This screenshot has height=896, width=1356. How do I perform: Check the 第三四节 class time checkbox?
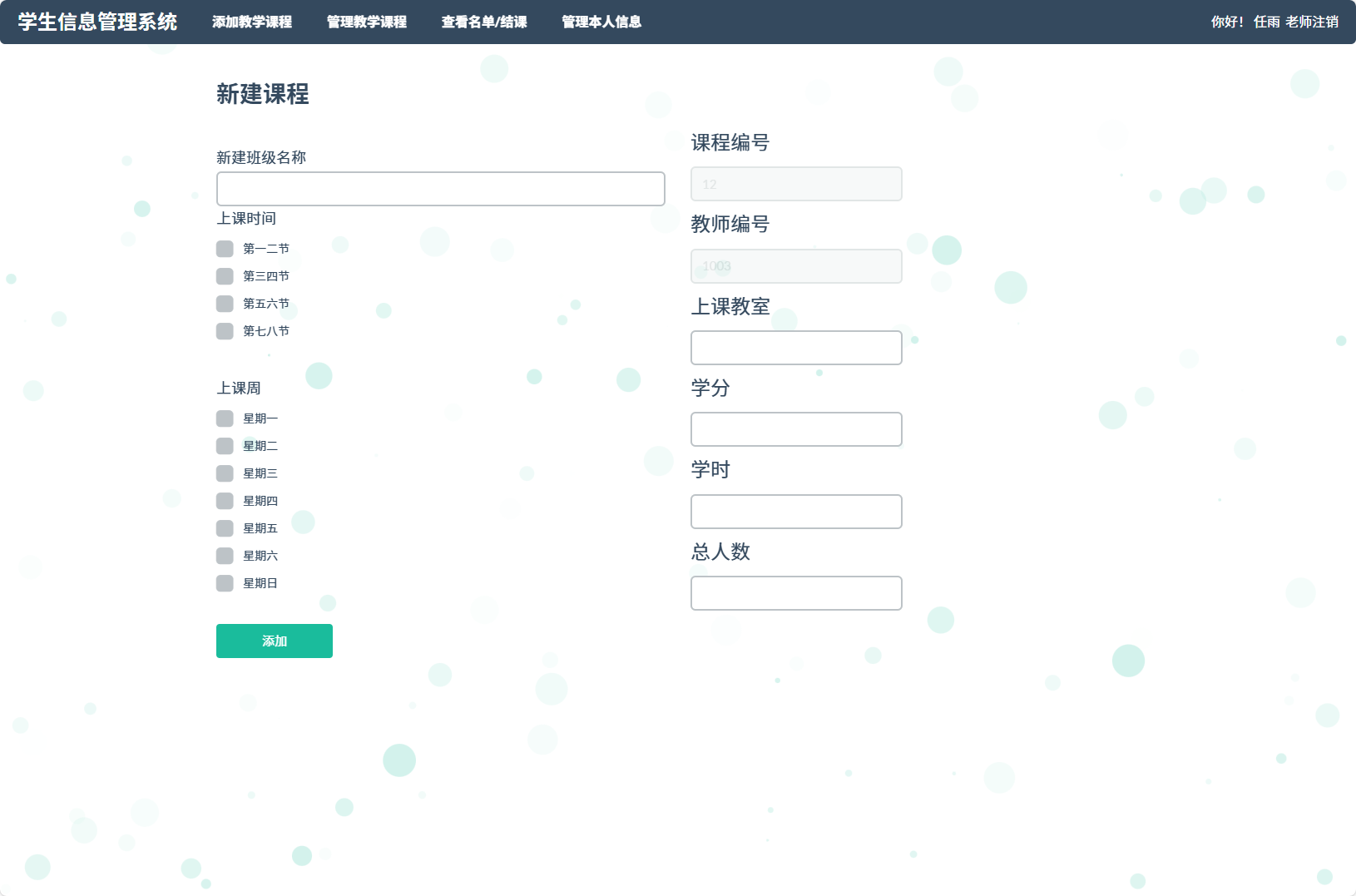[x=225, y=275]
